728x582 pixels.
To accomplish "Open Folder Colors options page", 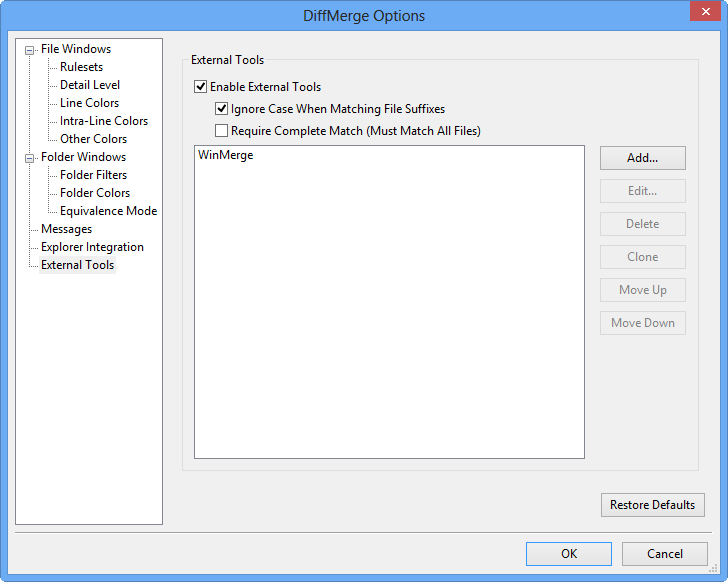I will pyautogui.click(x=94, y=193).
